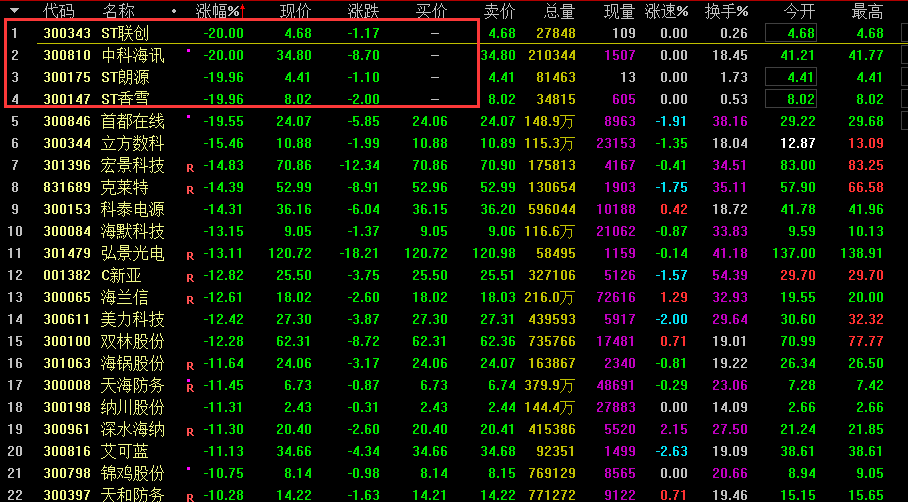Click the R marker beside C新亚
This screenshot has height=502, width=908.
pyautogui.click(x=189, y=277)
